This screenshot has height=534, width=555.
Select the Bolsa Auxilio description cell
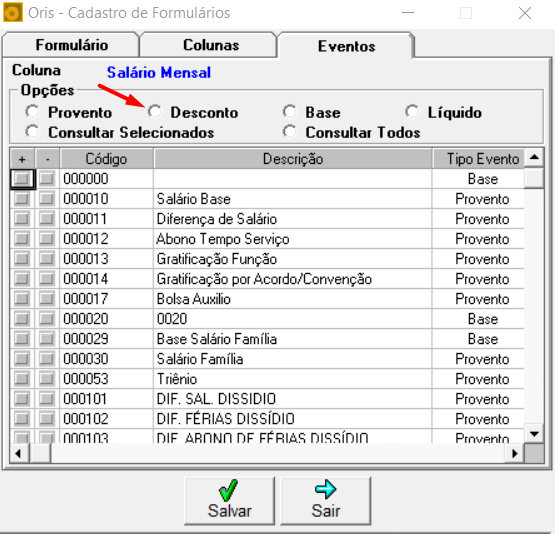pyautogui.click(x=293, y=299)
